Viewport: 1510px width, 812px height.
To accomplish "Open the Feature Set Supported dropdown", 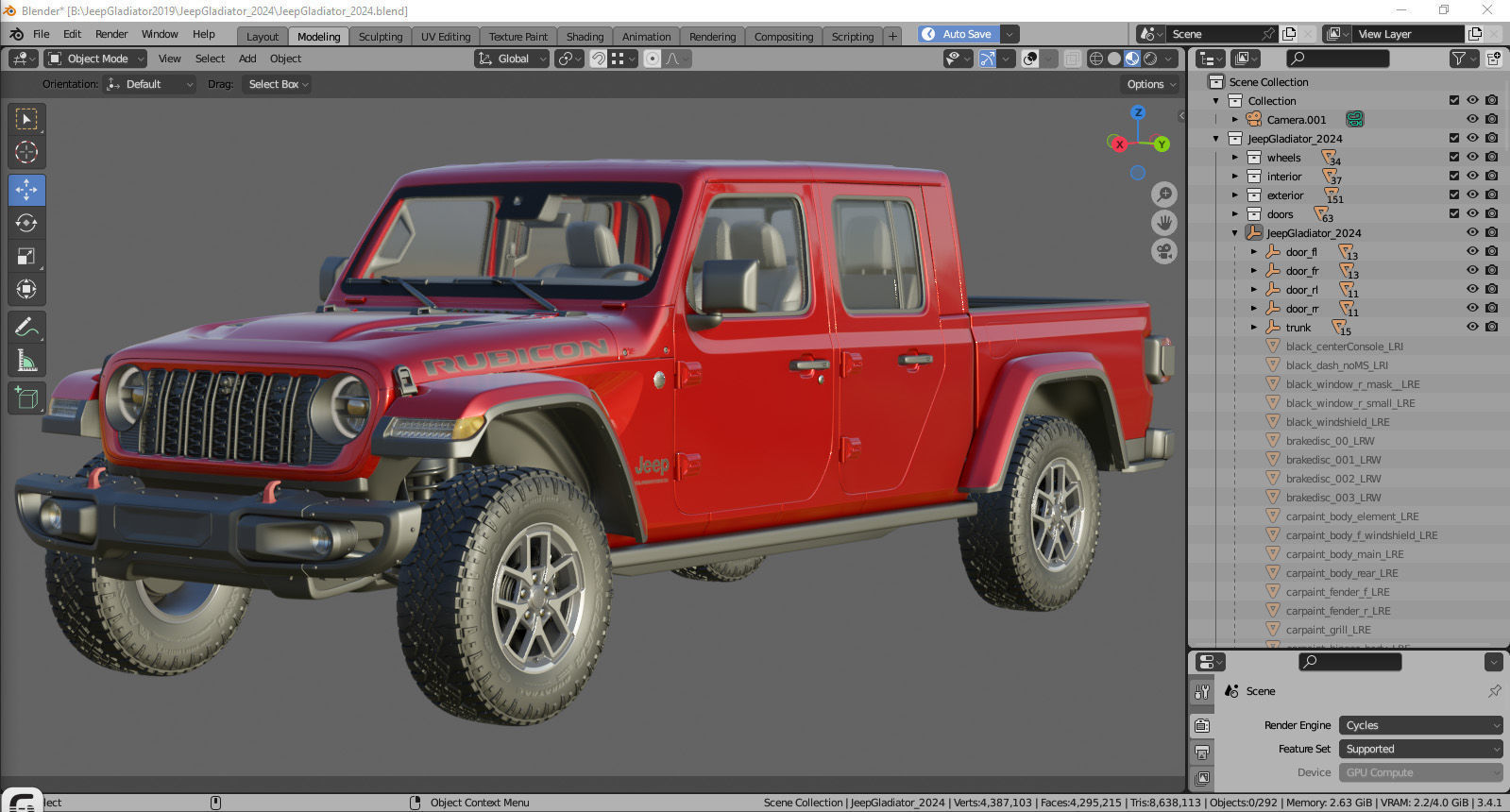I will tap(1421, 749).
